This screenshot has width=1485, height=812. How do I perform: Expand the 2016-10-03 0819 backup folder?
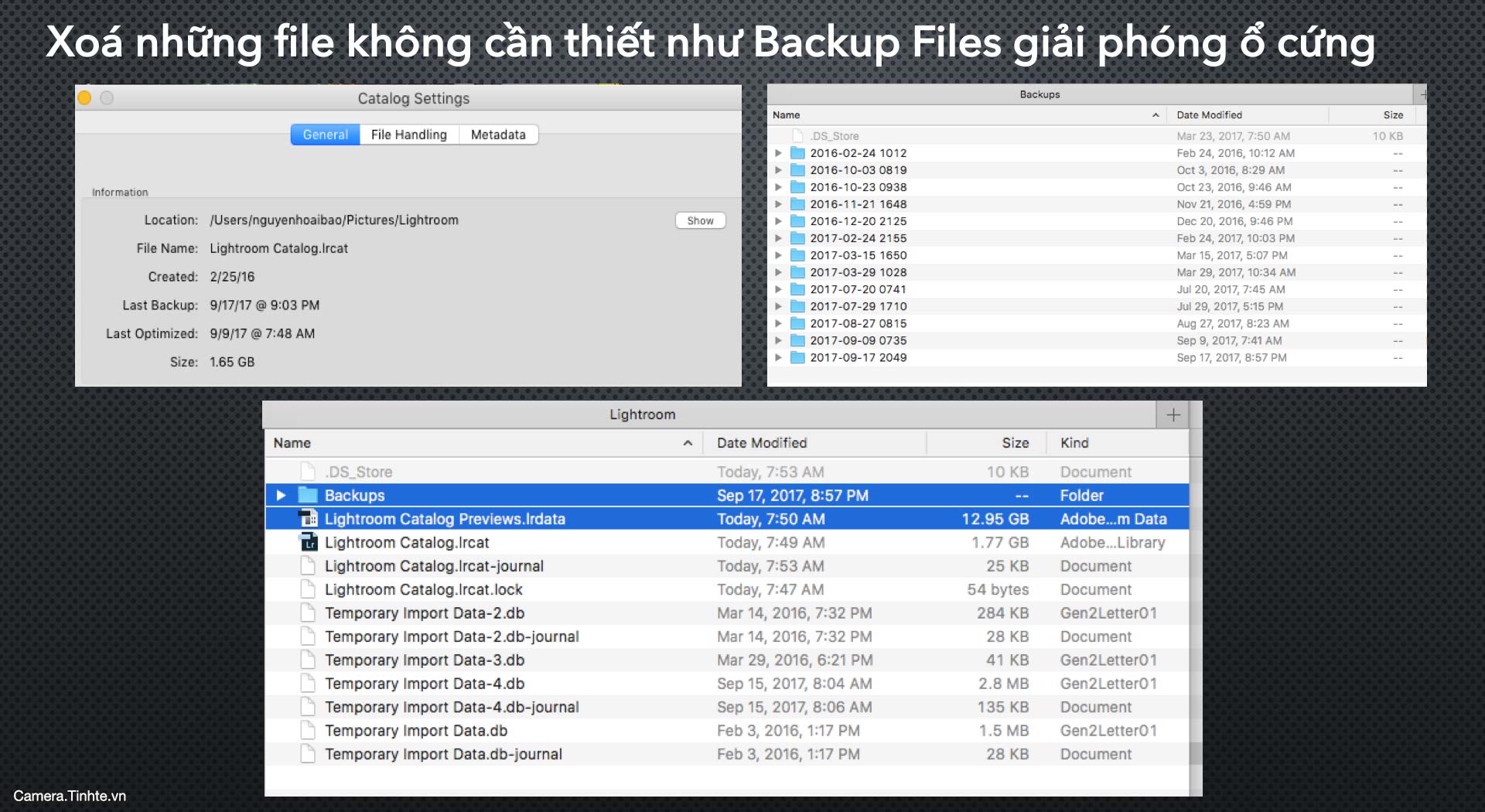[x=779, y=170]
